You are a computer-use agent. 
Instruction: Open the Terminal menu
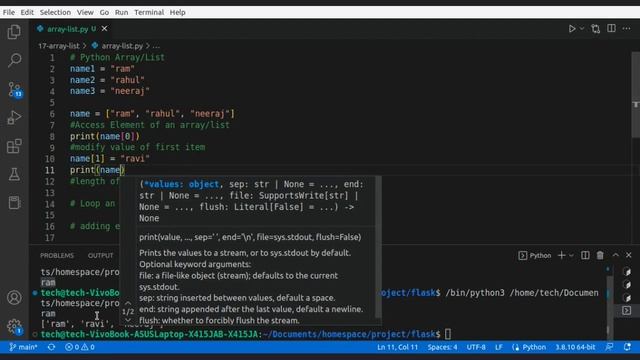149,12
